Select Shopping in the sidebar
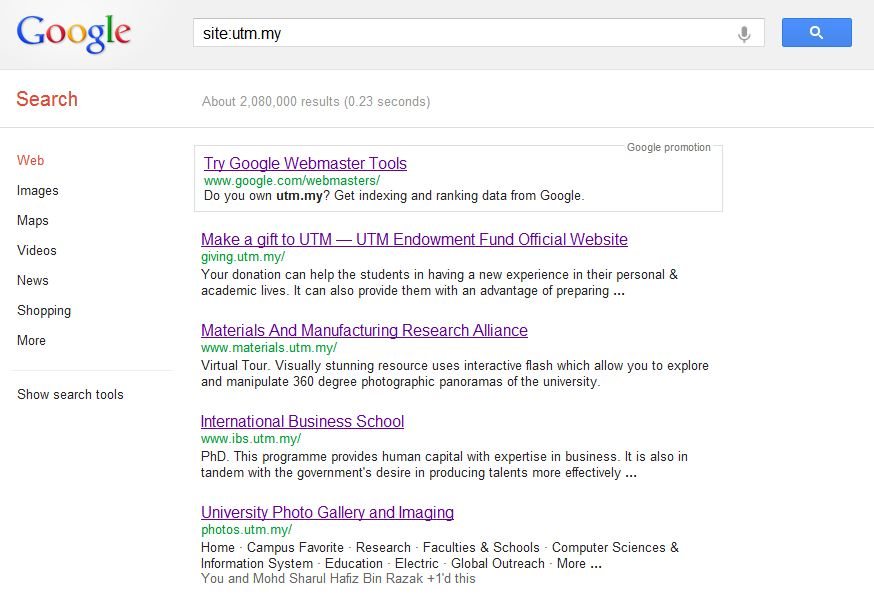Viewport: 874px width, 607px height. click(43, 310)
